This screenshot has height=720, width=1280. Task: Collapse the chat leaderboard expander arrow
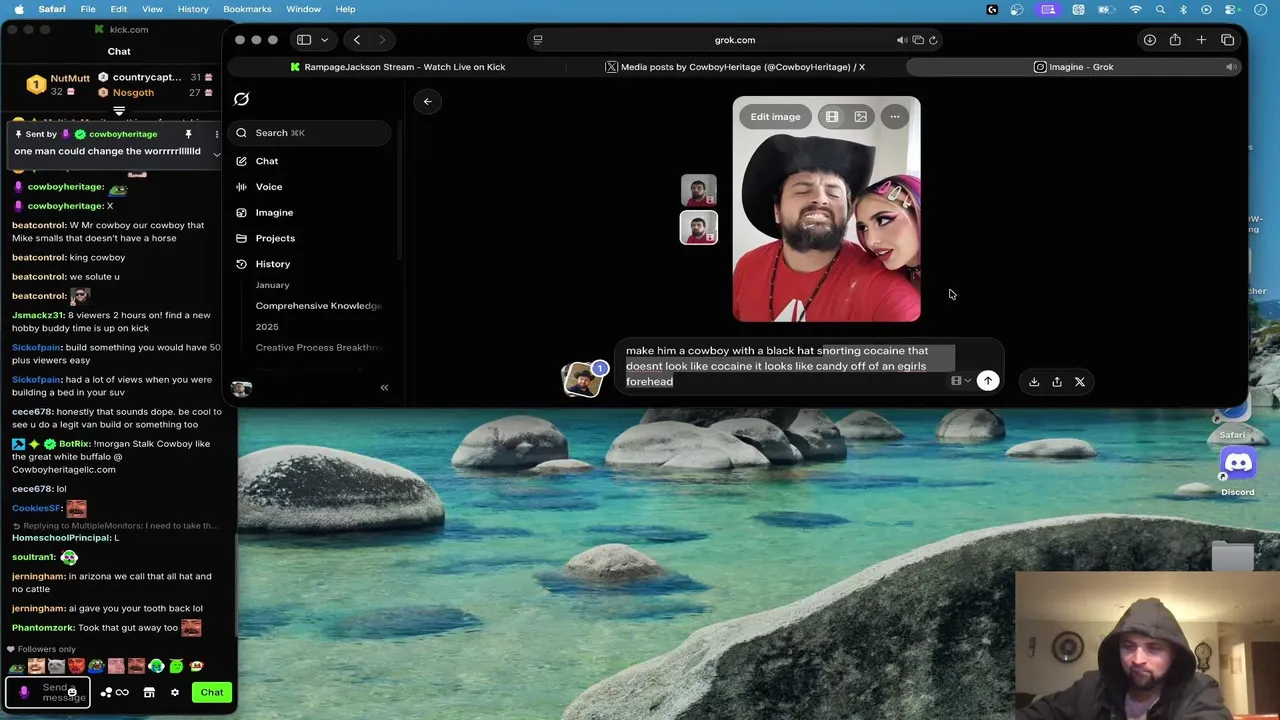(119, 111)
